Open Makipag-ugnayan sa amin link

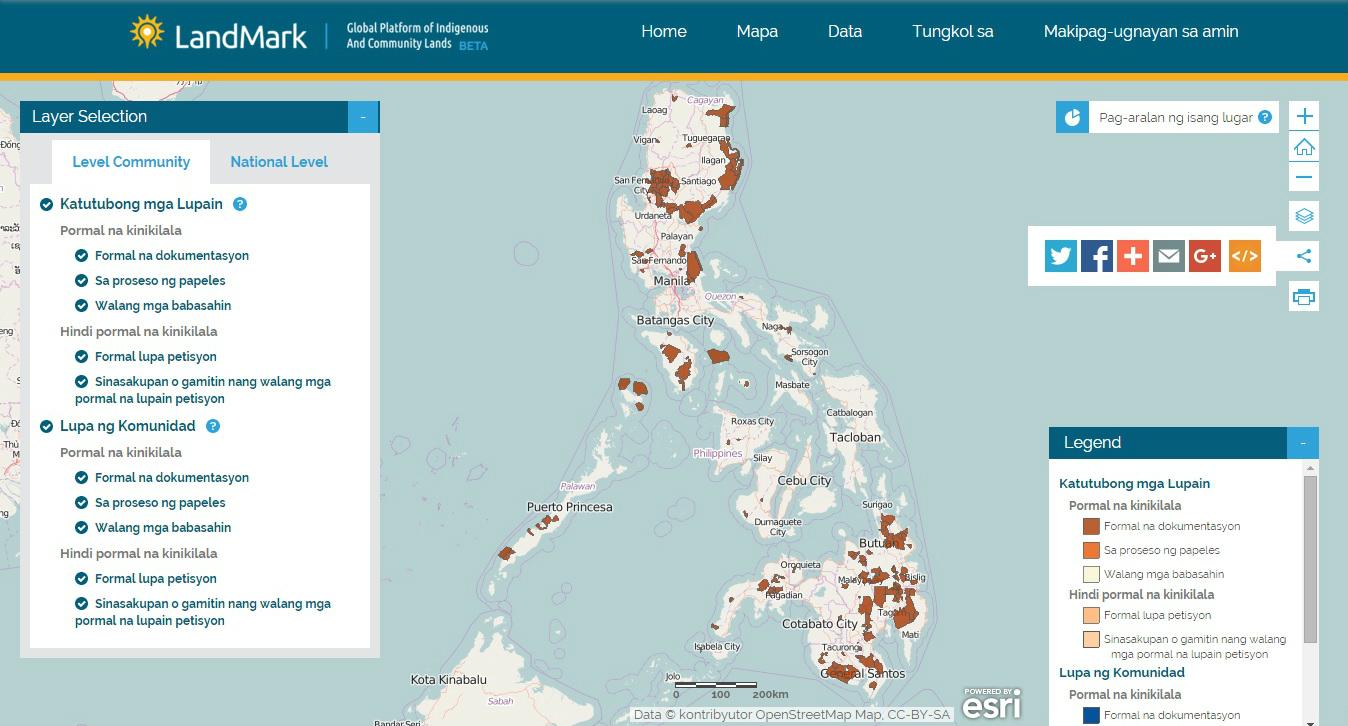tap(1140, 31)
